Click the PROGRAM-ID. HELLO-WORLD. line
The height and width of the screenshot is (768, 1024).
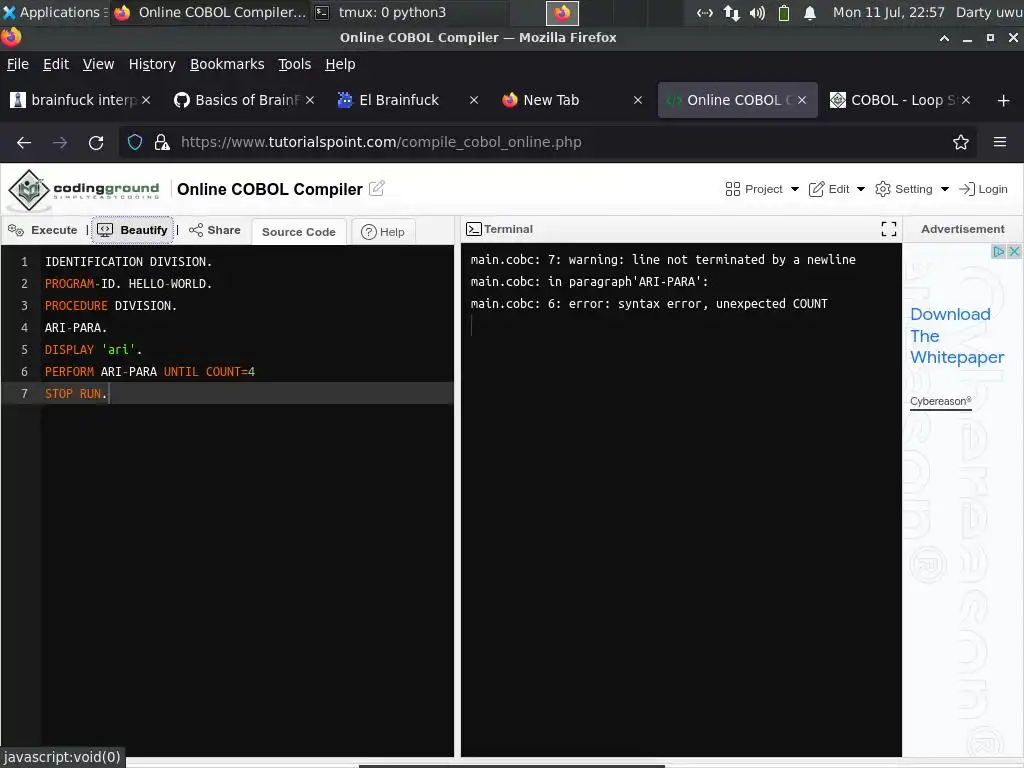[128, 283]
